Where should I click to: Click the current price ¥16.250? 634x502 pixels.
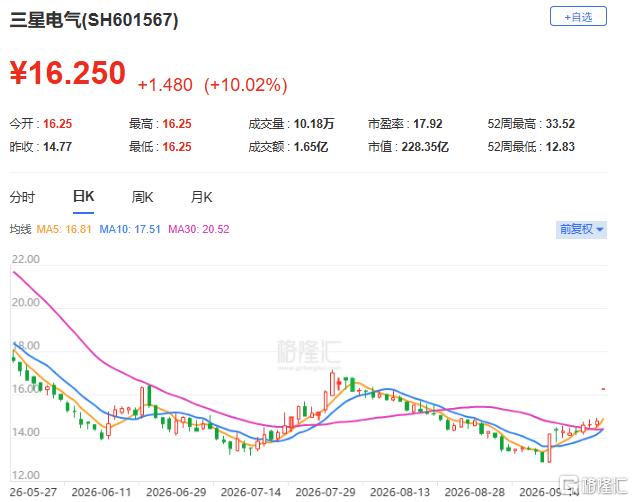click(x=68, y=73)
